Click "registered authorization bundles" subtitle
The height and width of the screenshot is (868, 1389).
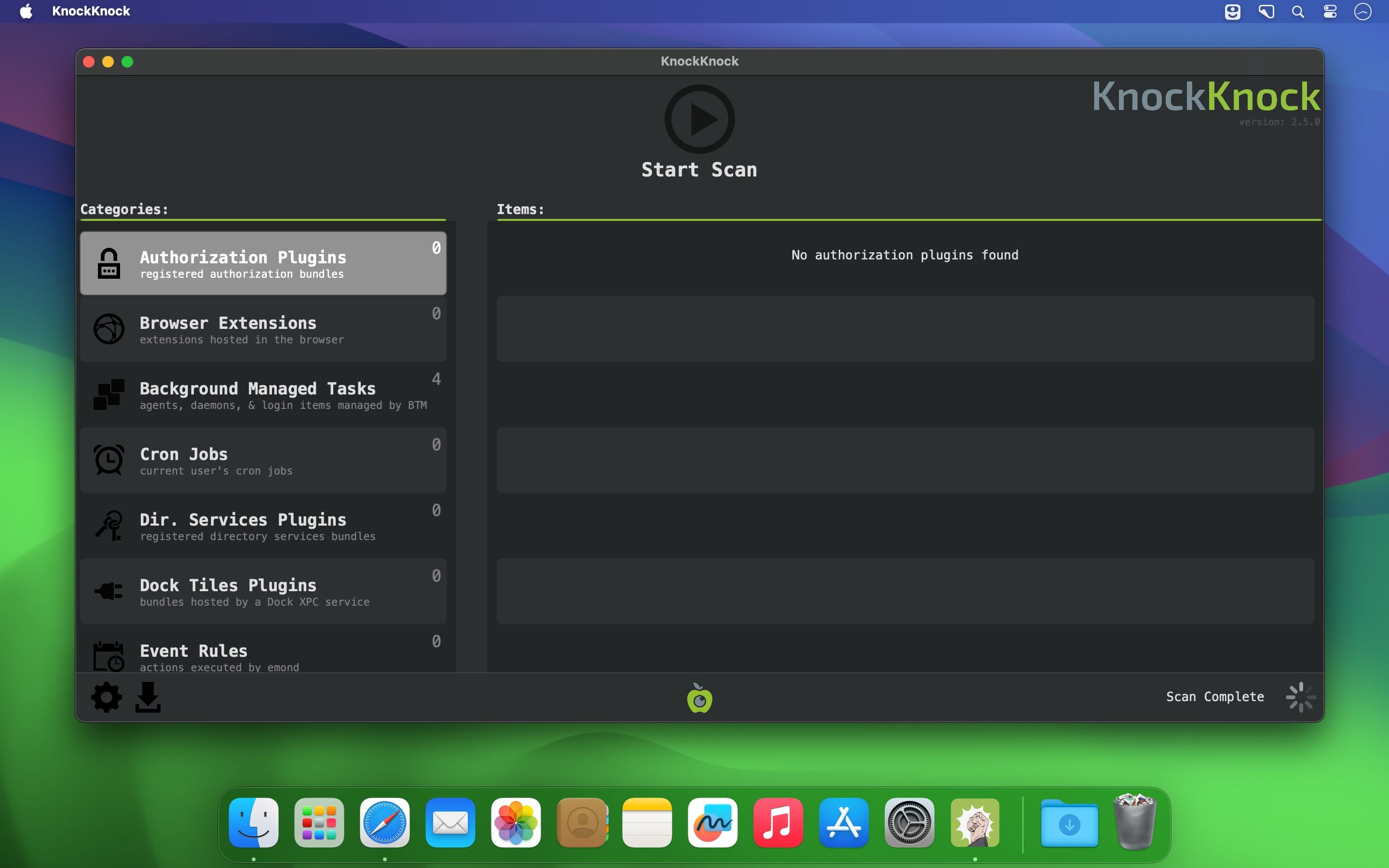242,274
